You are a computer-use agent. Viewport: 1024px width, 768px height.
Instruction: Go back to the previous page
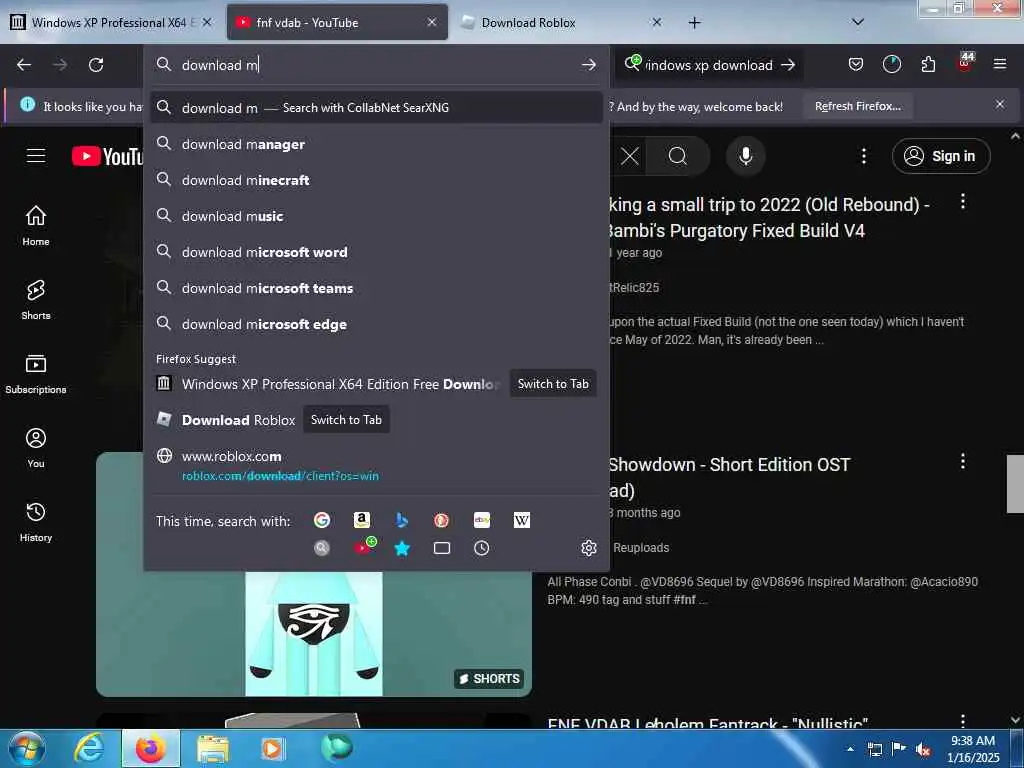tap(24, 65)
